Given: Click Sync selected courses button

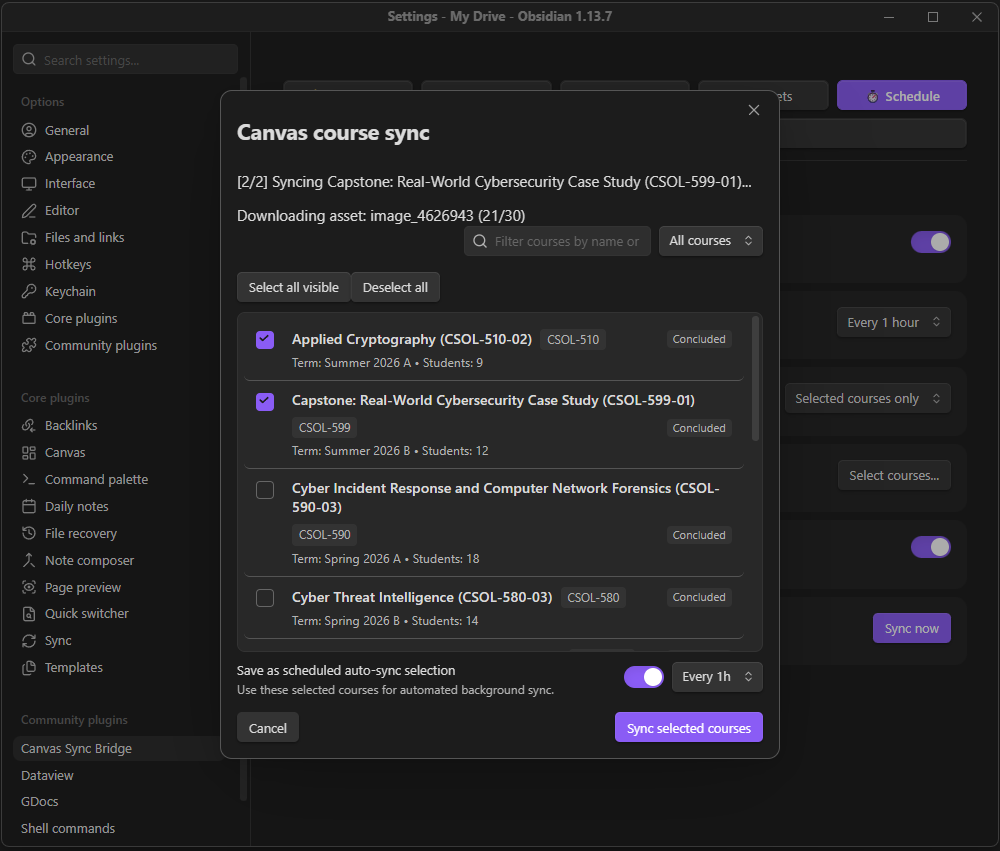Looking at the screenshot, I should tap(688, 728).
